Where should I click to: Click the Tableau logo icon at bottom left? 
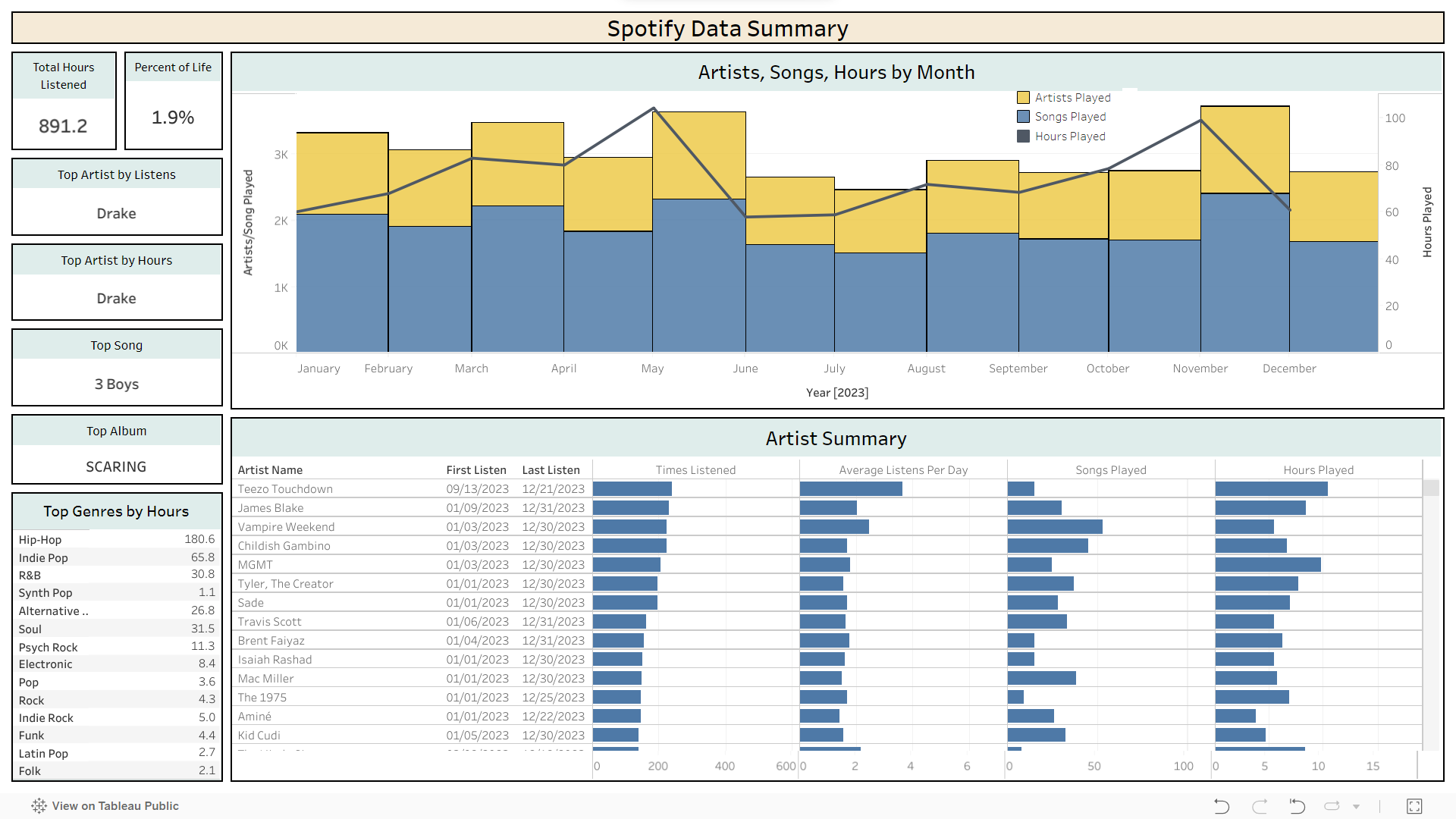coord(39,806)
